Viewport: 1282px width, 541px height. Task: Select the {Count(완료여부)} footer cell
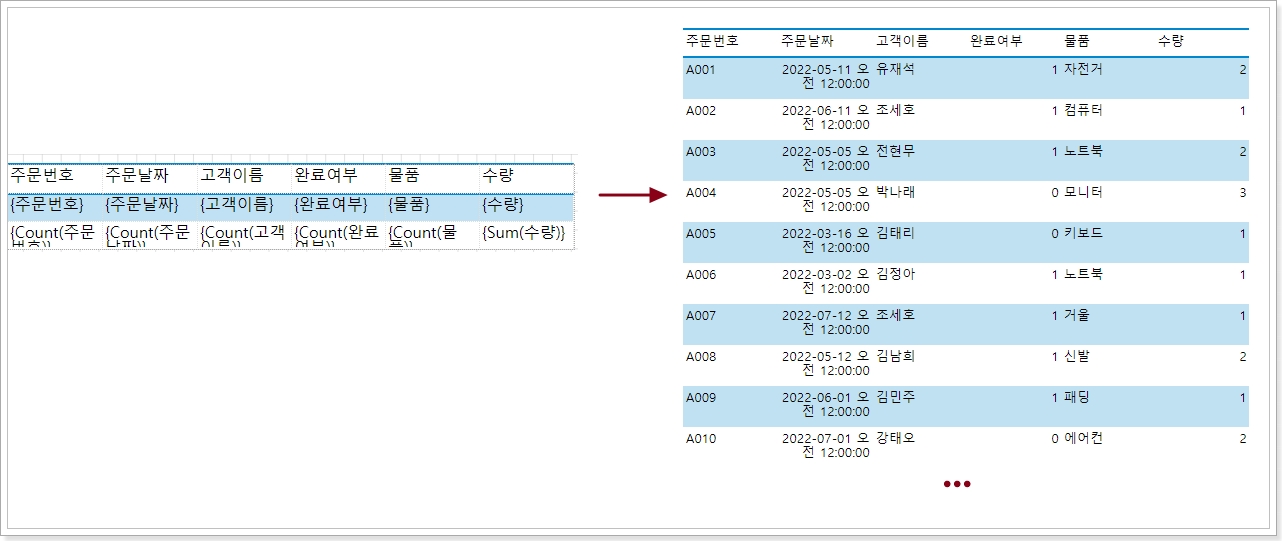[336, 236]
